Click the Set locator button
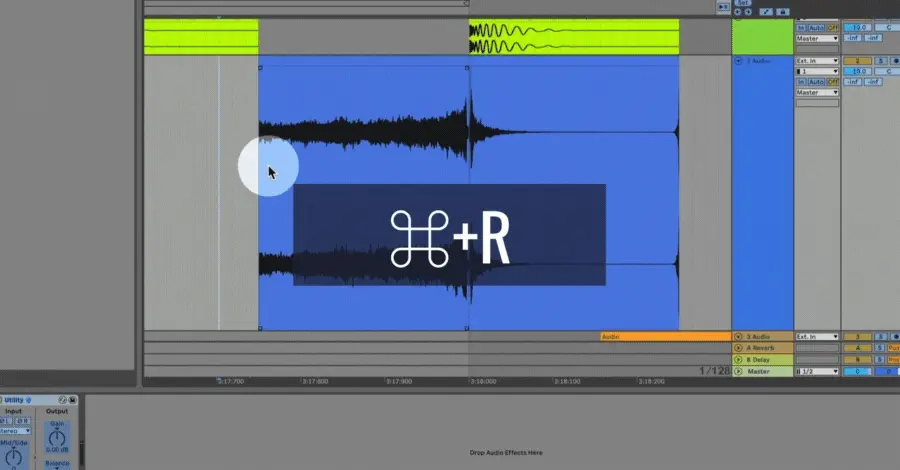 (x=743, y=2)
